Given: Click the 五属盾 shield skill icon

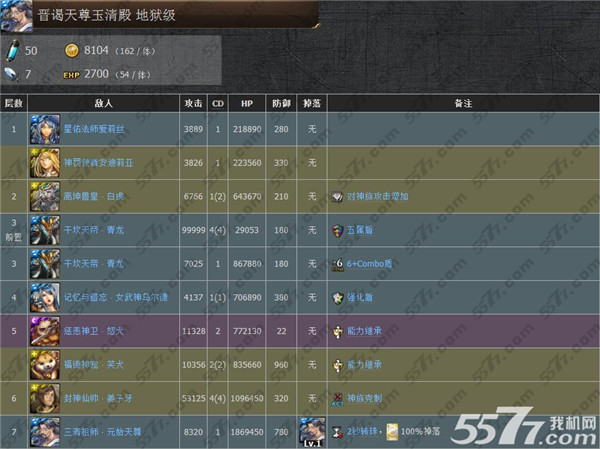Looking at the screenshot, I should (x=339, y=231).
